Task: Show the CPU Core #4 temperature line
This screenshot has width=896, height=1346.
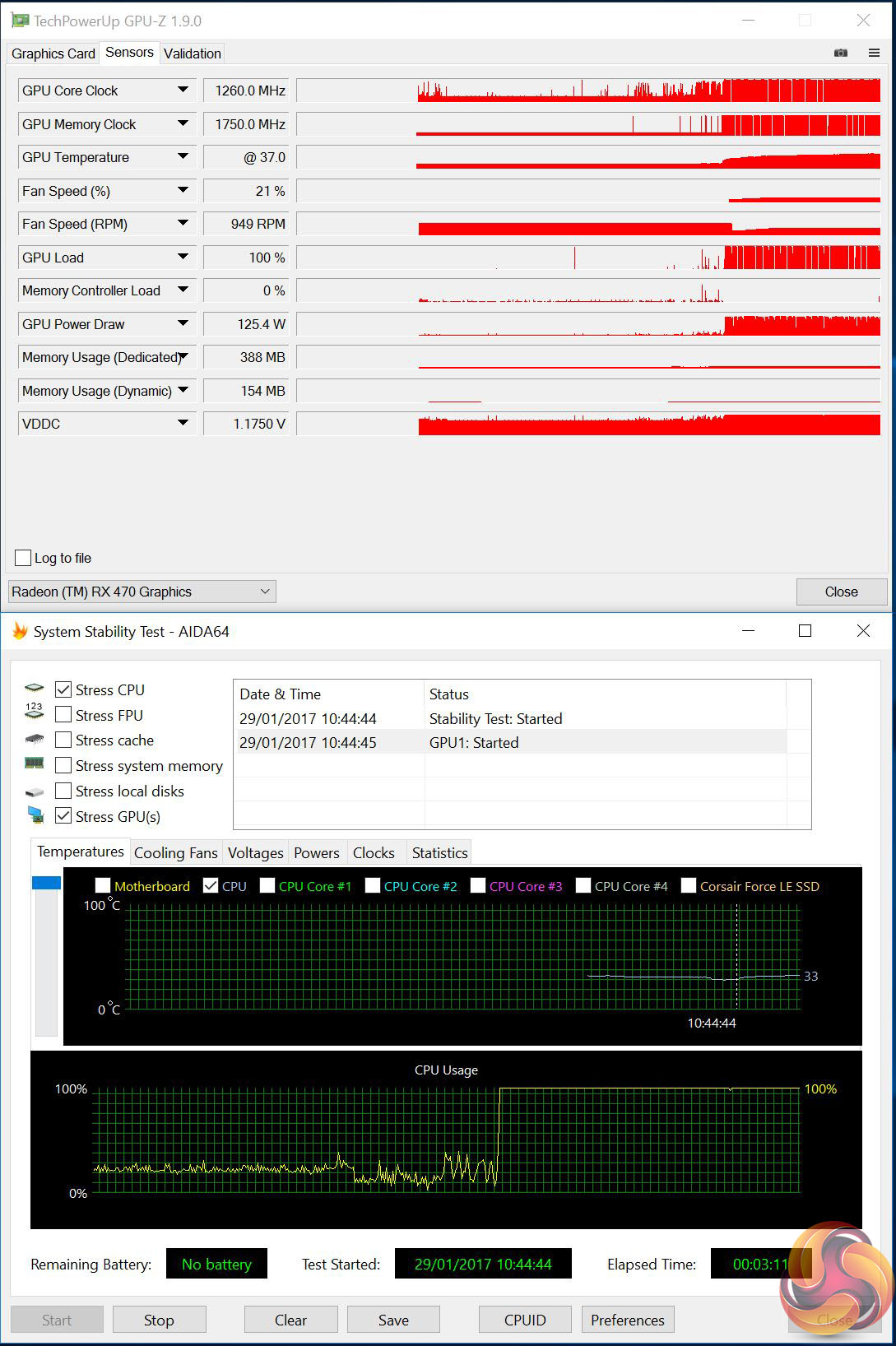Action: click(583, 885)
